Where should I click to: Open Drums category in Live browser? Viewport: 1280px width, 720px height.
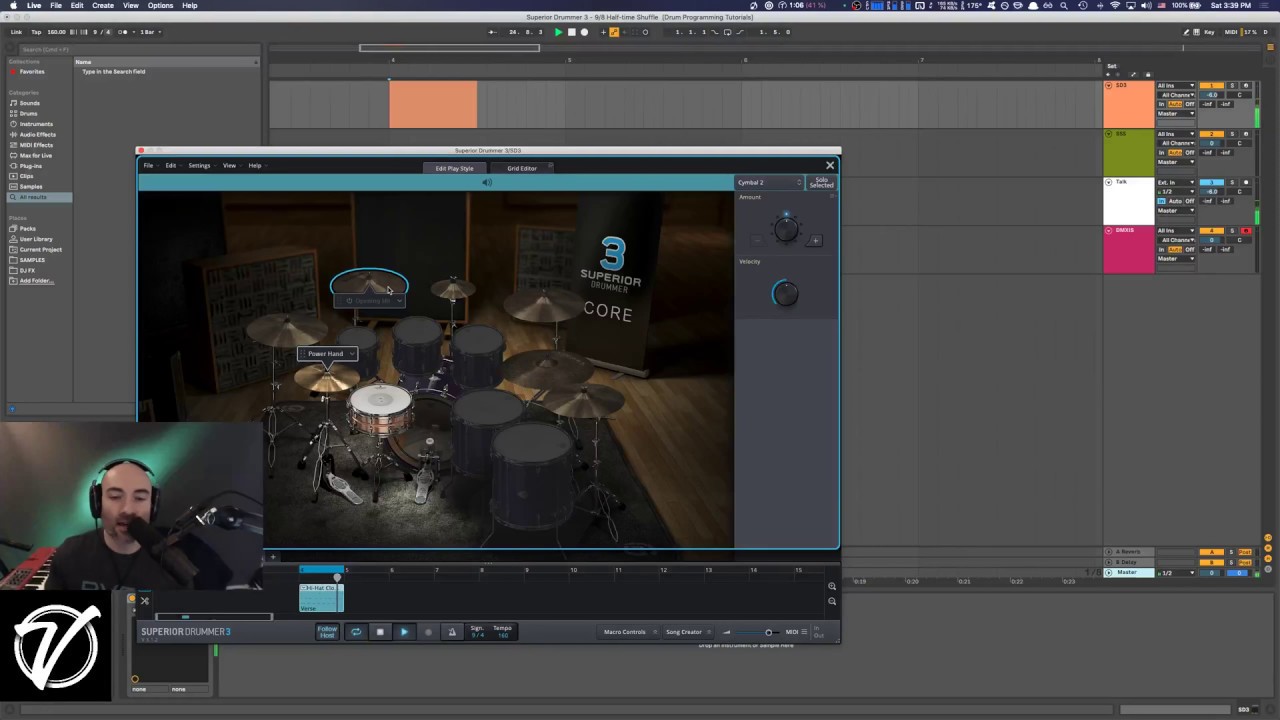[29, 114]
